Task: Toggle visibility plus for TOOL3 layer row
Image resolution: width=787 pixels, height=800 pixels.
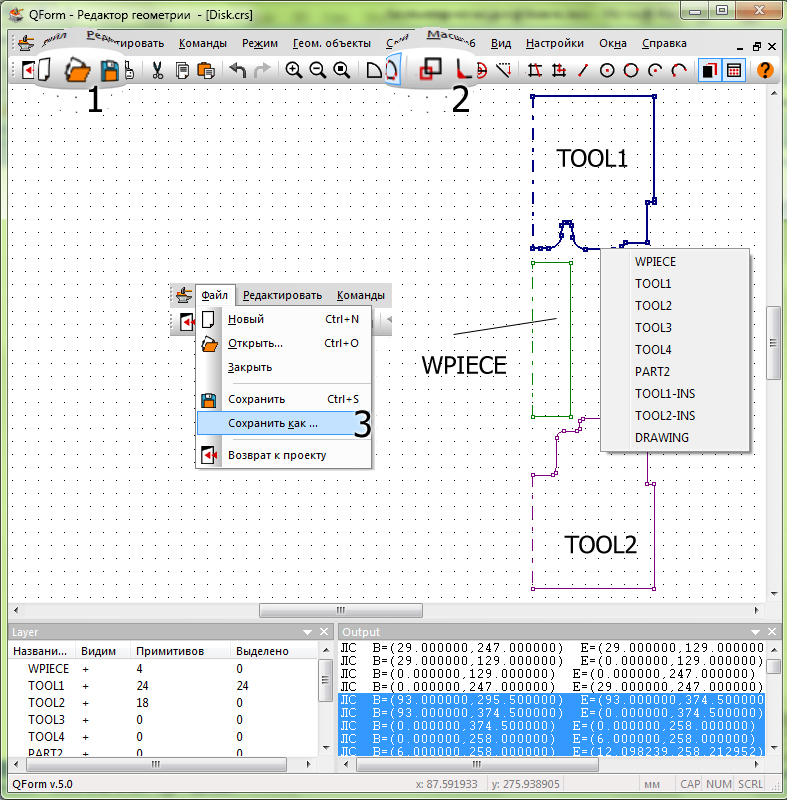Action: [86, 720]
